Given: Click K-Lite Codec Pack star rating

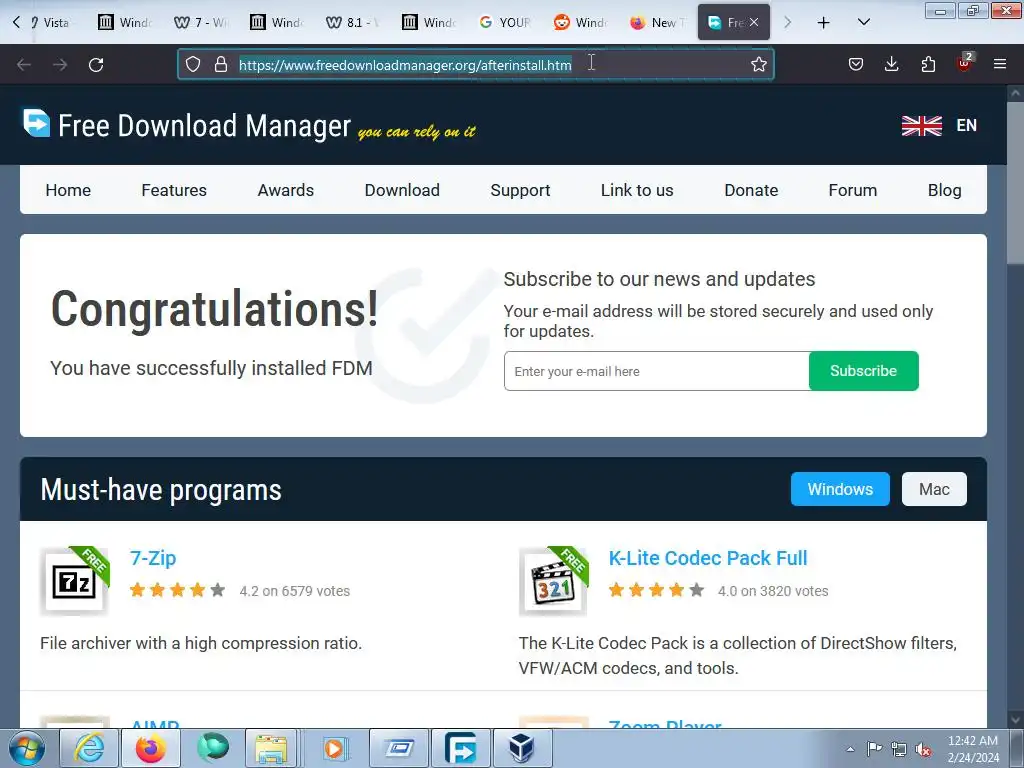Looking at the screenshot, I should pos(656,590).
